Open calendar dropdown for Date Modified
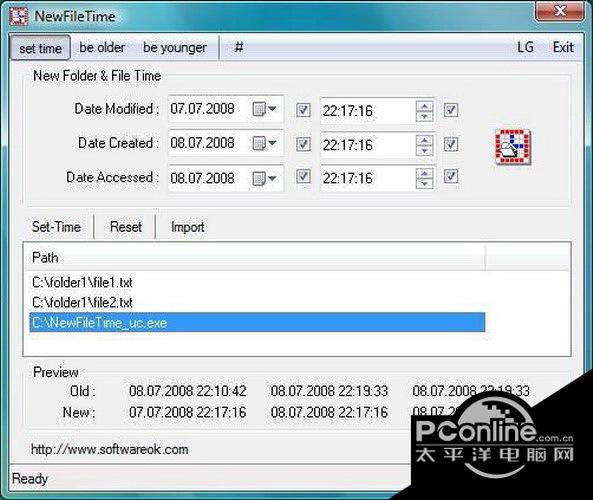The width and height of the screenshot is (593, 500). [265, 109]
